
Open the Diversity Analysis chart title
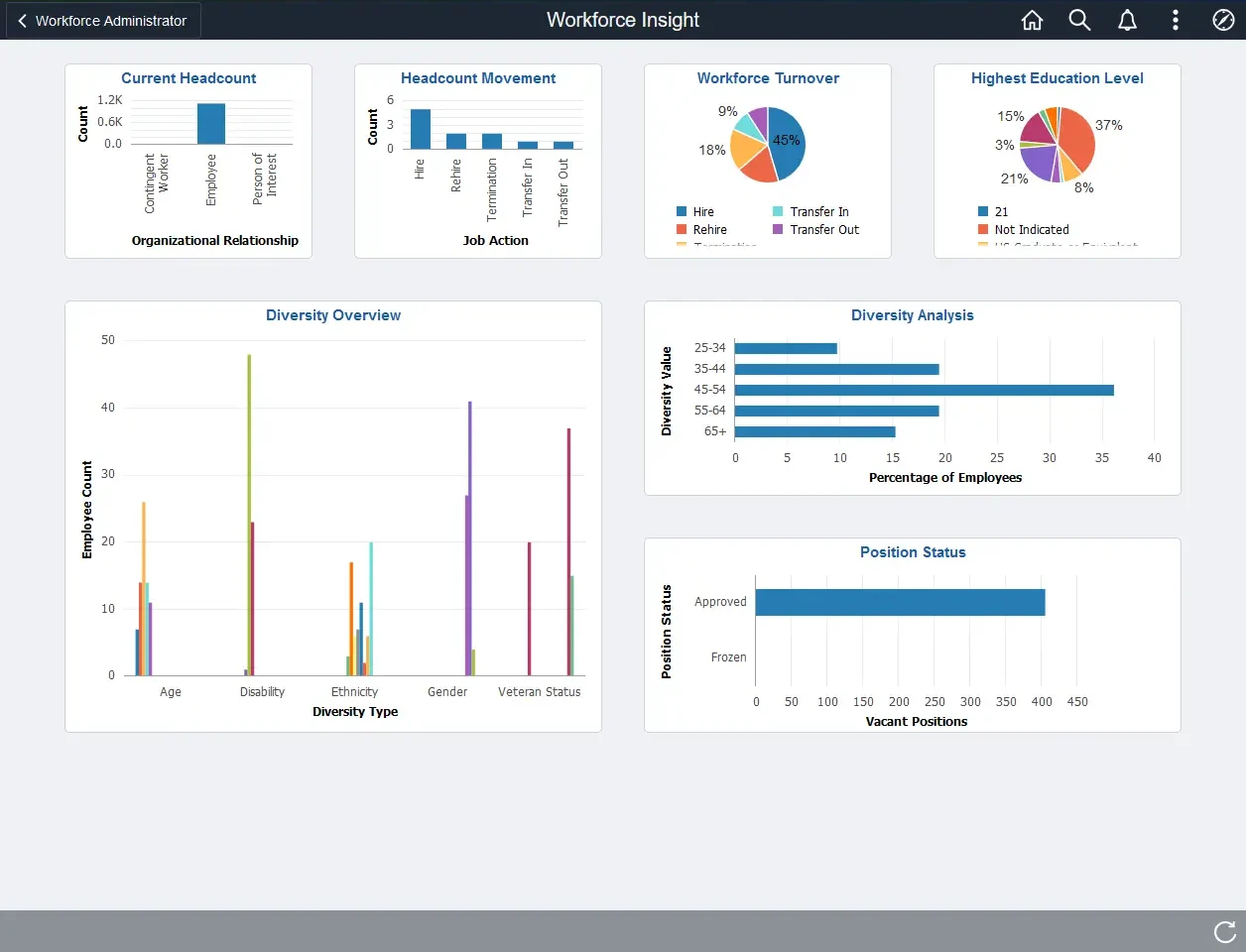tap(913, 315)
